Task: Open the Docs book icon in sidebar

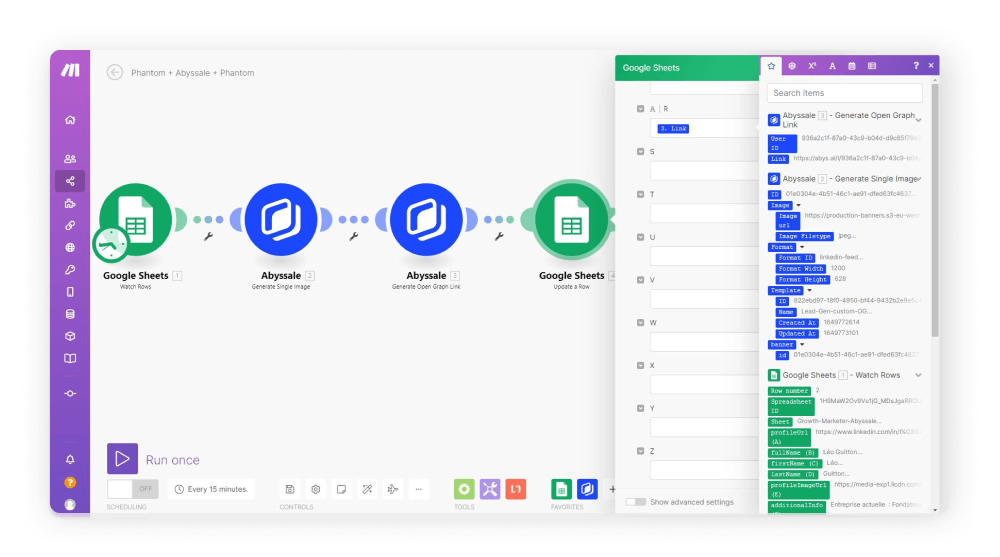Action: click(70, 359)
